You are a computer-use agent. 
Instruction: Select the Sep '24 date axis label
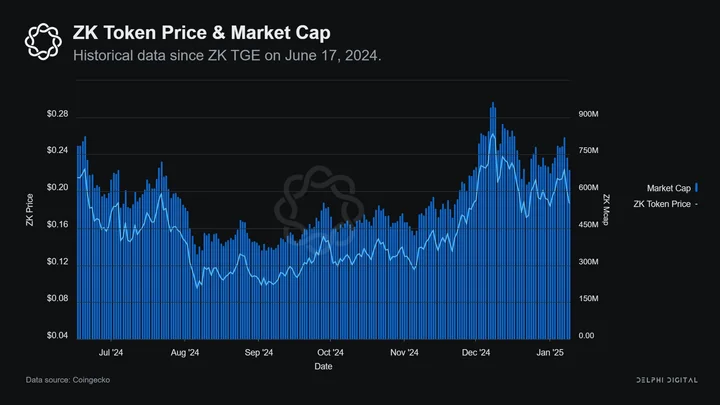[259, 353]
